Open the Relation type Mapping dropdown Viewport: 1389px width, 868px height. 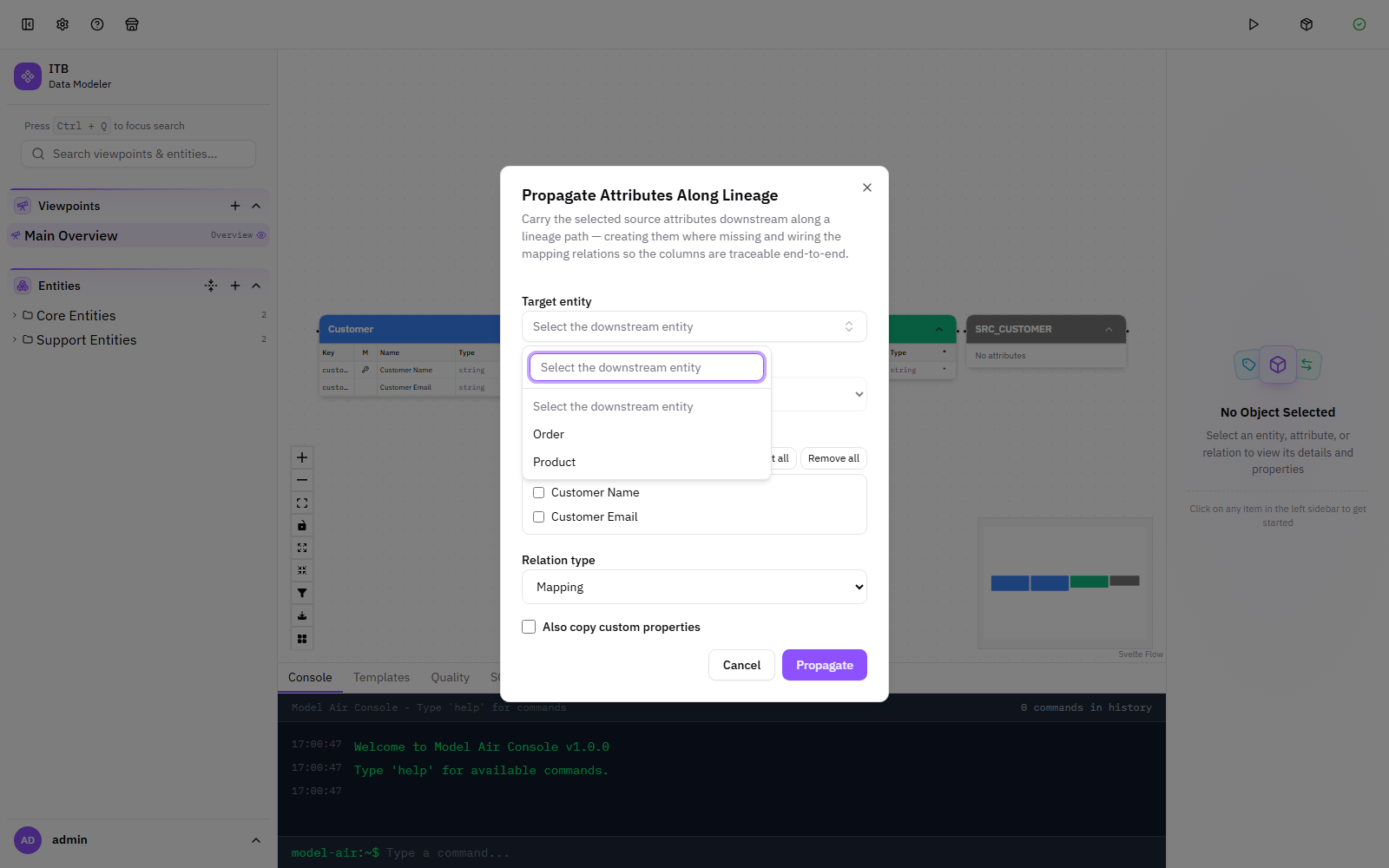(x=694, y=587)
